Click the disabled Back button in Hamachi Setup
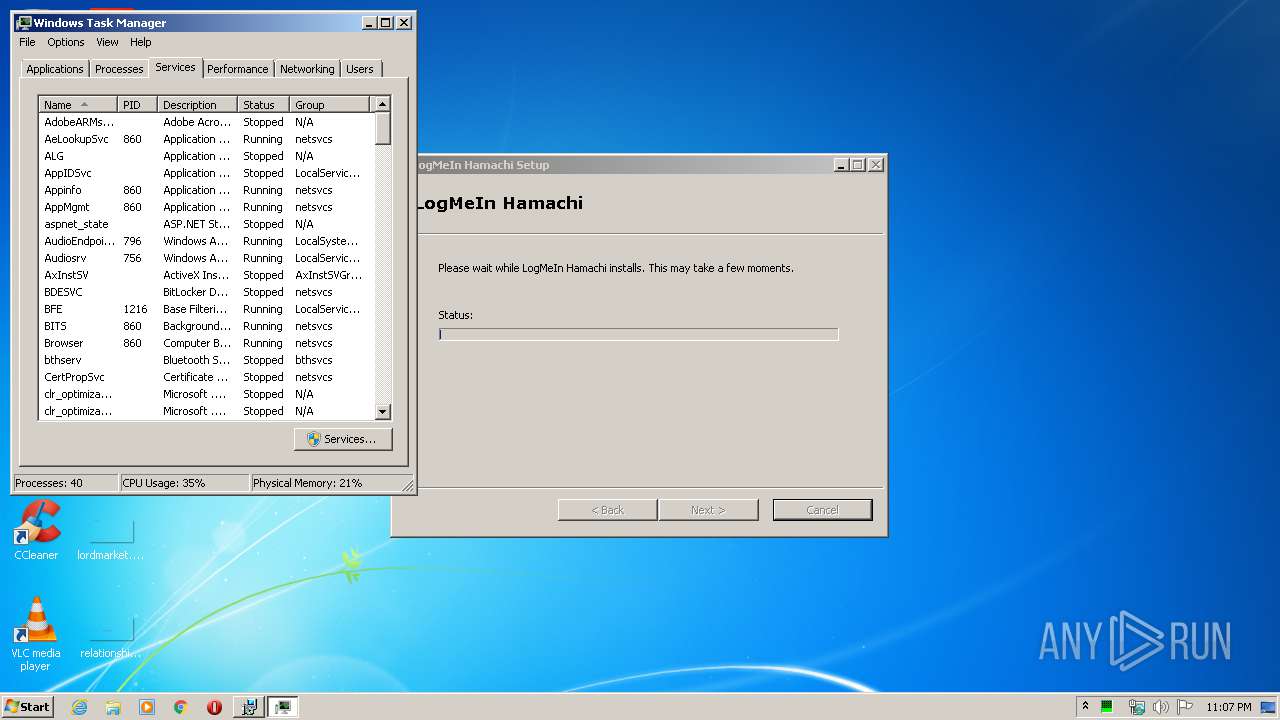1280x720 pixels. tap(607, 510)
